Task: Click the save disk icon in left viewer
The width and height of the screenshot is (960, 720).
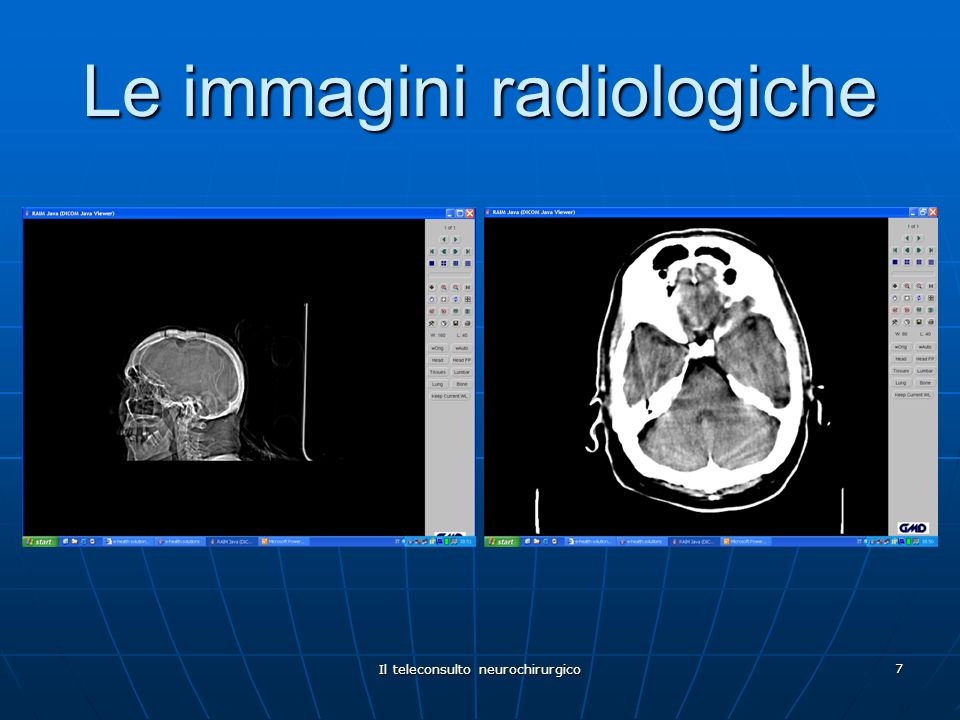Action: (x=456, y=323)
